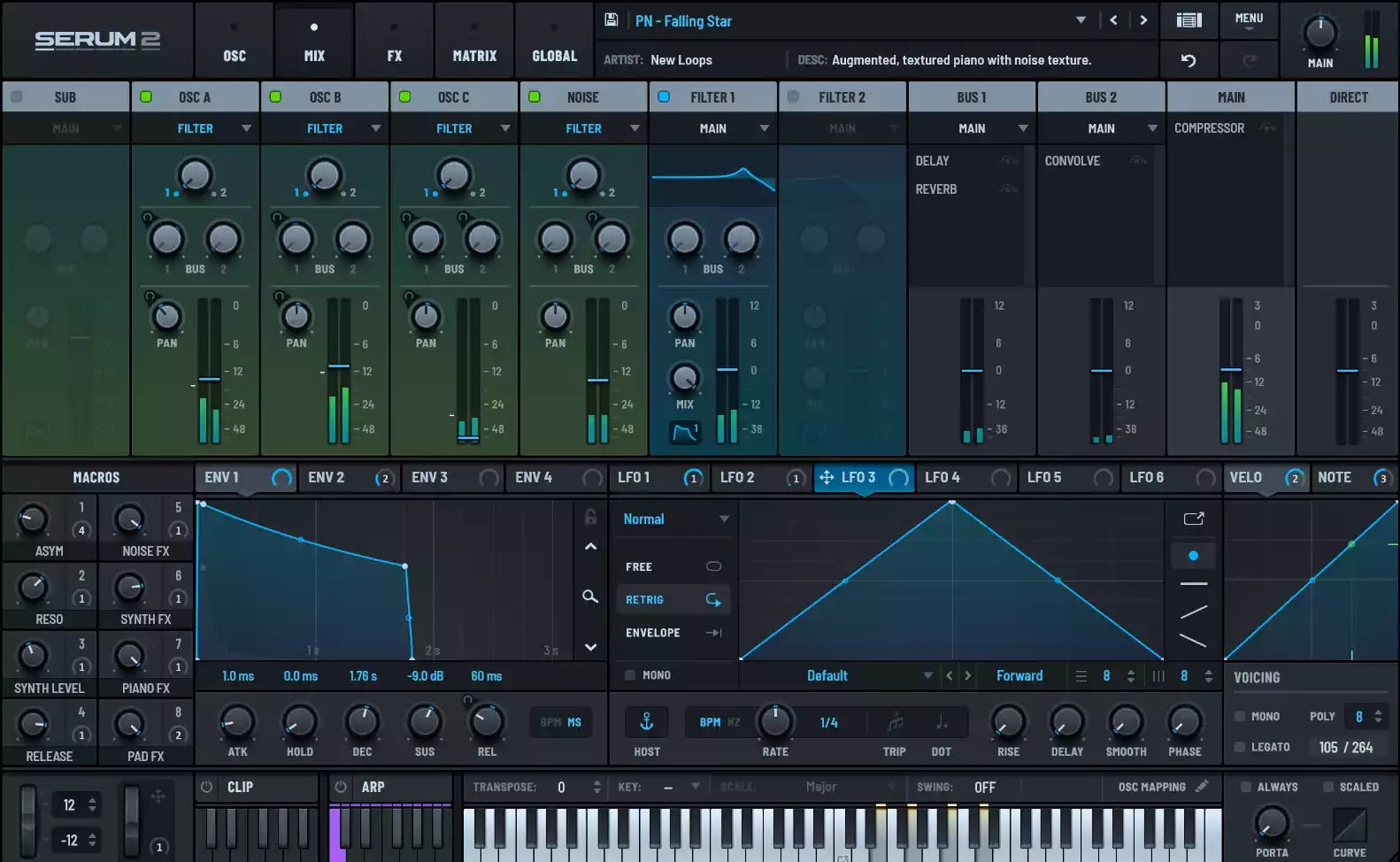Switch to the MATRIX page tab
The height and width of the screenshot is (862, 1400).
tap(474, 40)
